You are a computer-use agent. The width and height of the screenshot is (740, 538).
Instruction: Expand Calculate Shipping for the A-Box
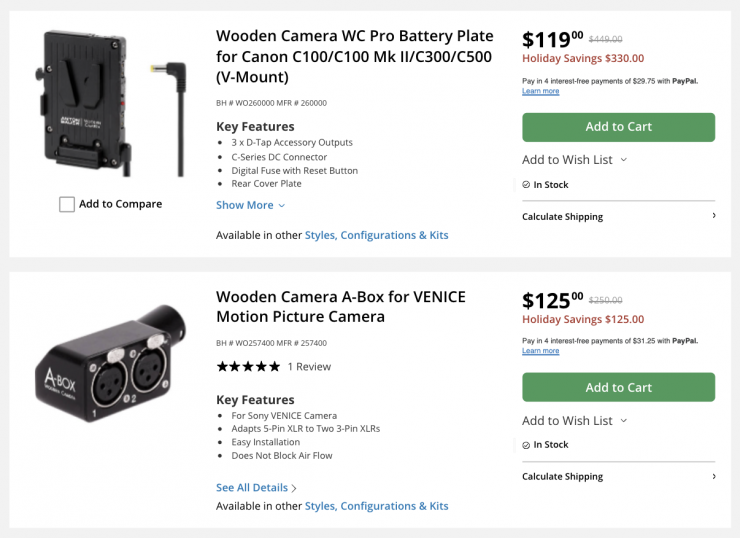pos(618,477)
